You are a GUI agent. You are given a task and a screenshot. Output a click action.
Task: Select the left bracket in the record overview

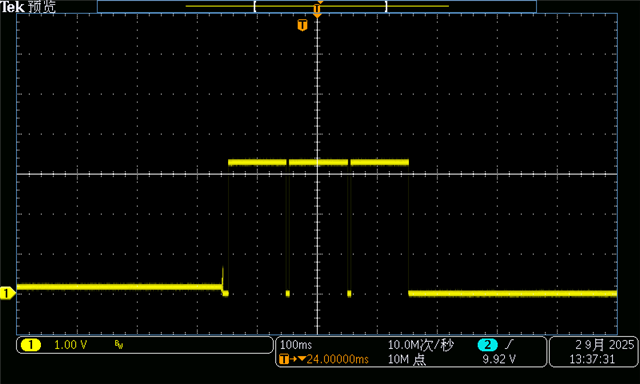[x=255, y=7]
